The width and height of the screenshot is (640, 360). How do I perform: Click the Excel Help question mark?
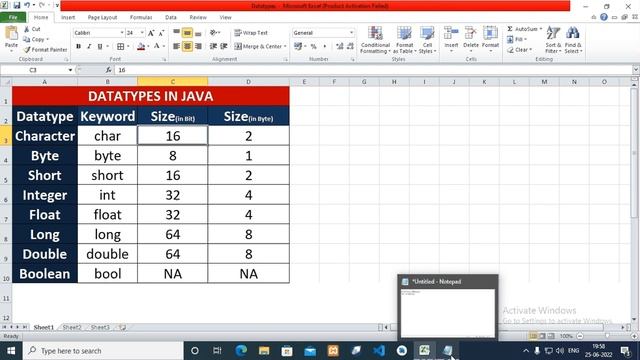click(604, 17)
